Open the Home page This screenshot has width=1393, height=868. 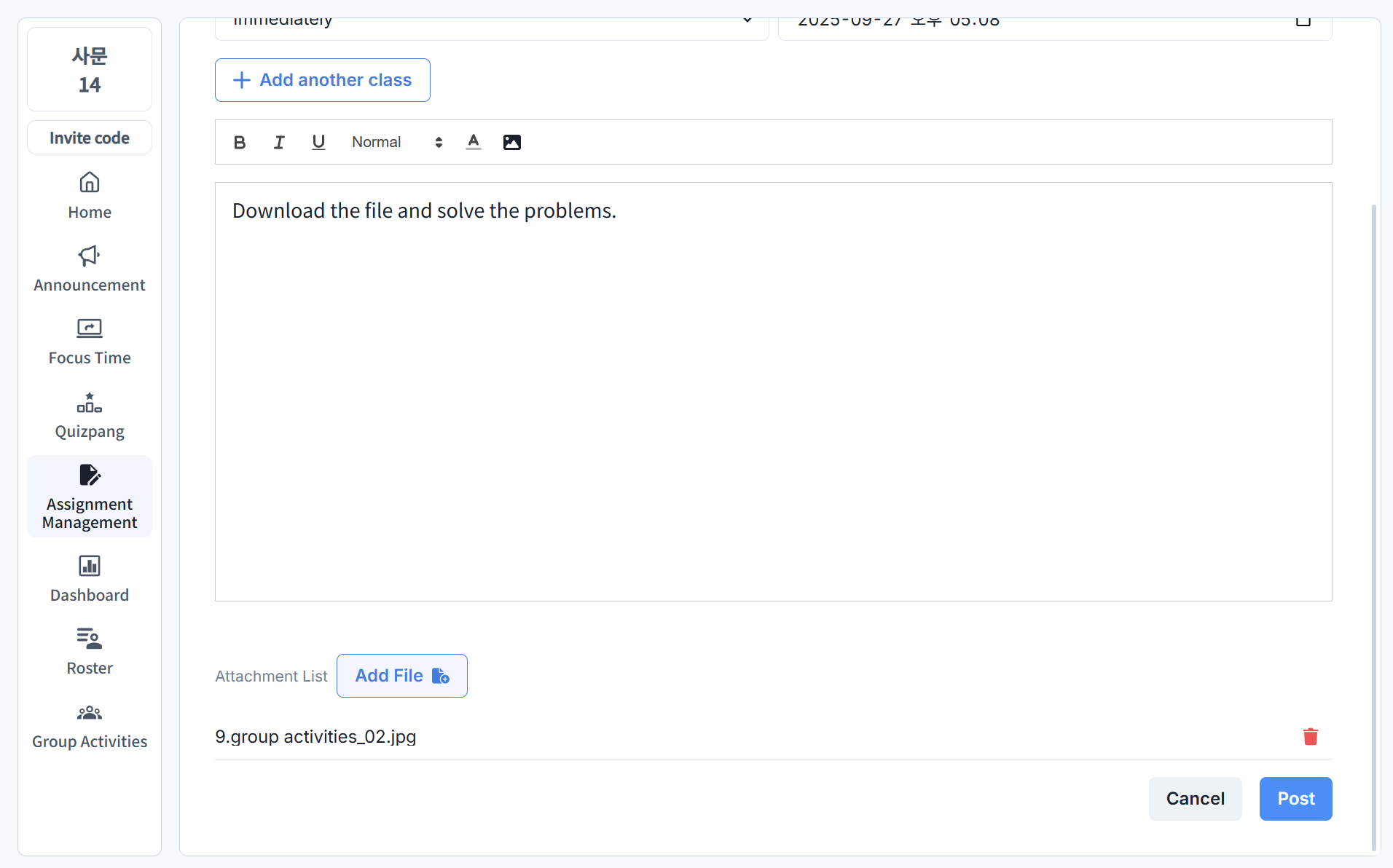coord(90,195)
